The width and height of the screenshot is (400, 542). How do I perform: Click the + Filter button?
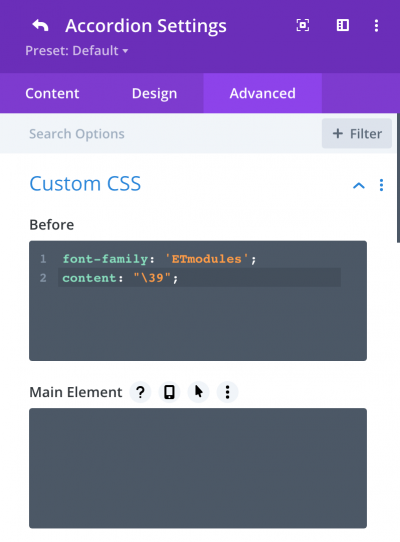point(357,133)
